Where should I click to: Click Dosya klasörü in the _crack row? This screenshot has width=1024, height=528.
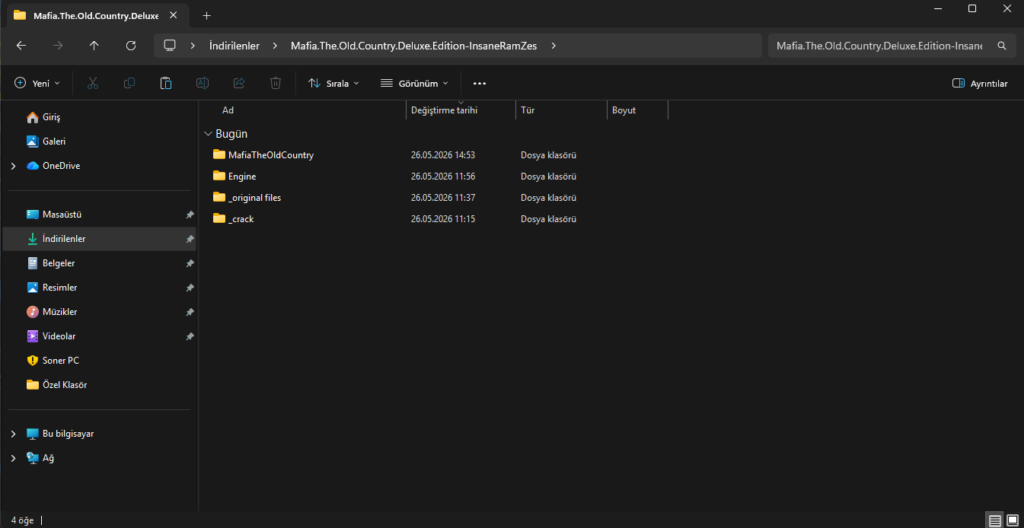tap(549, 219)
